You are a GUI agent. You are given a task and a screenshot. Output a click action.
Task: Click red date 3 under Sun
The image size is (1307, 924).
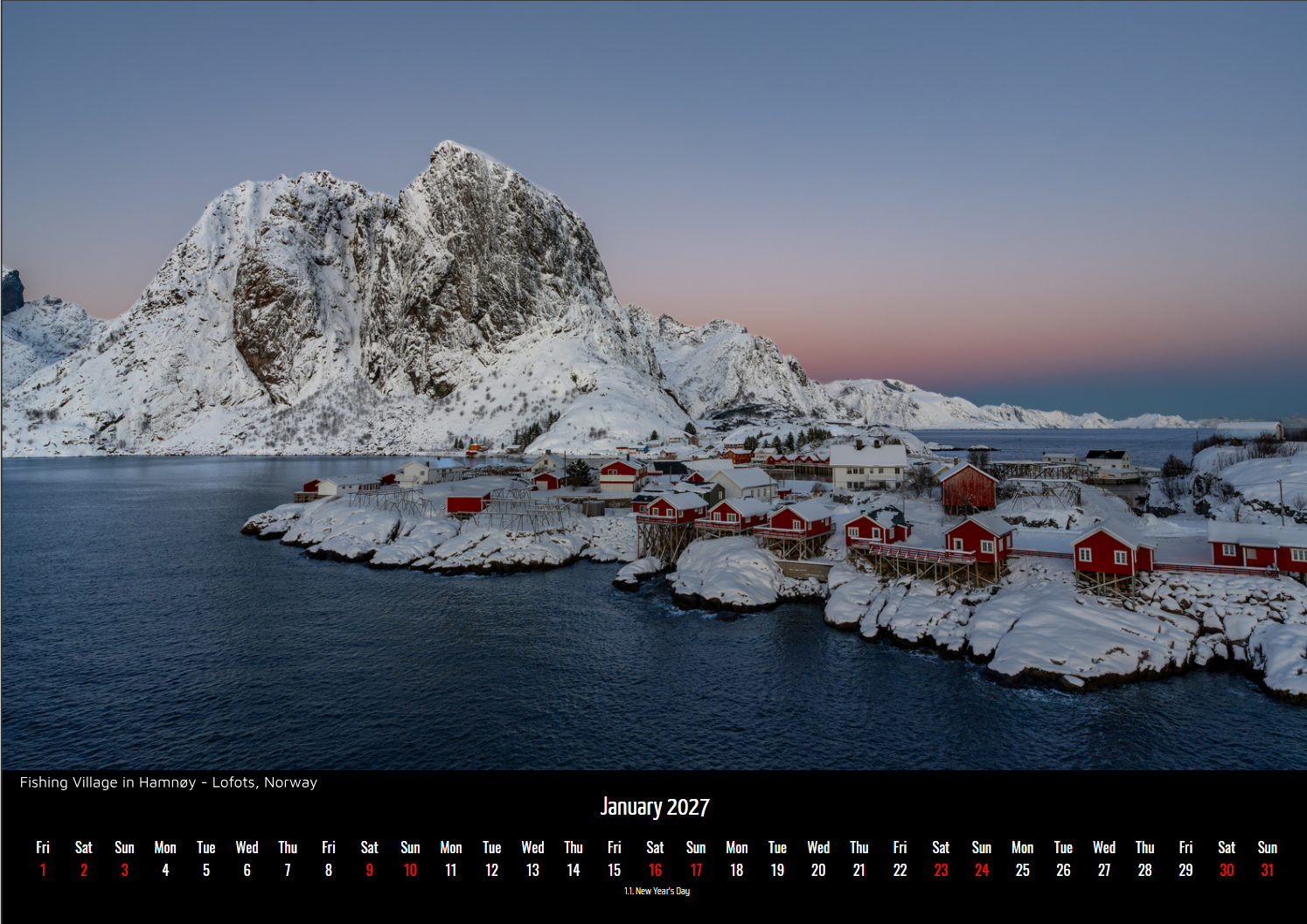(124, 870)
